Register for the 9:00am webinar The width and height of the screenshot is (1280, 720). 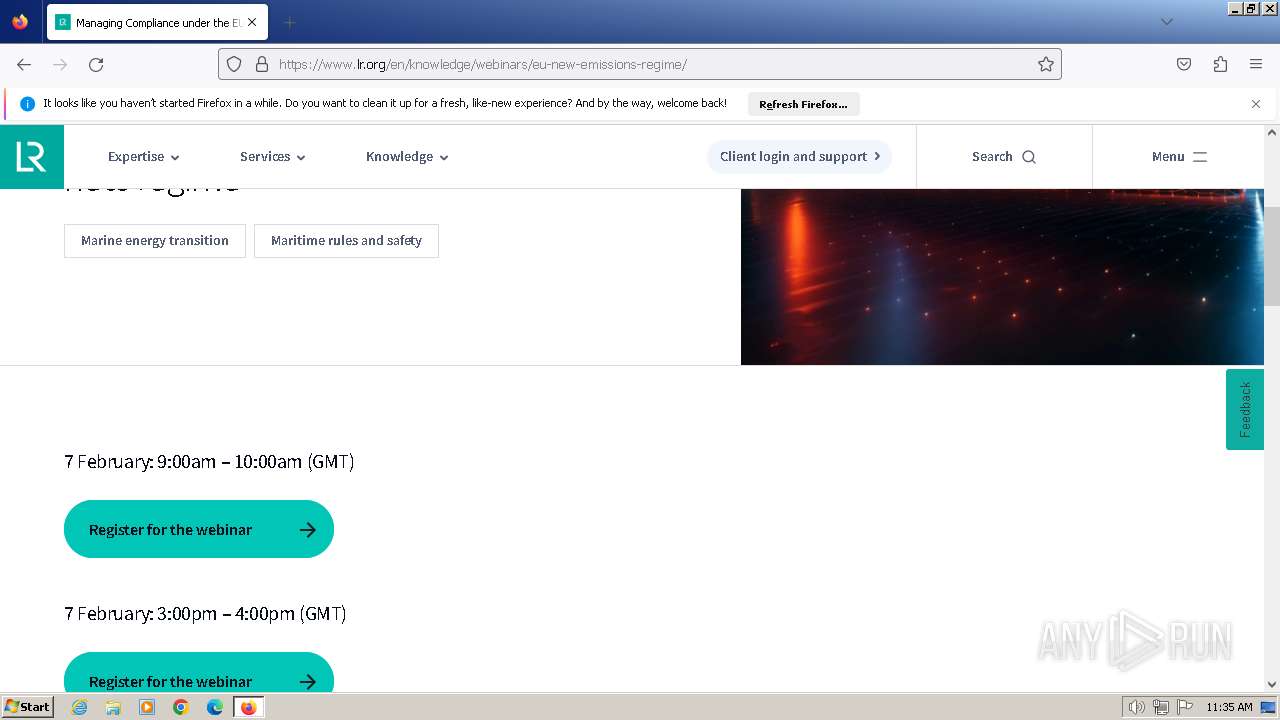(x=199, y=529)
